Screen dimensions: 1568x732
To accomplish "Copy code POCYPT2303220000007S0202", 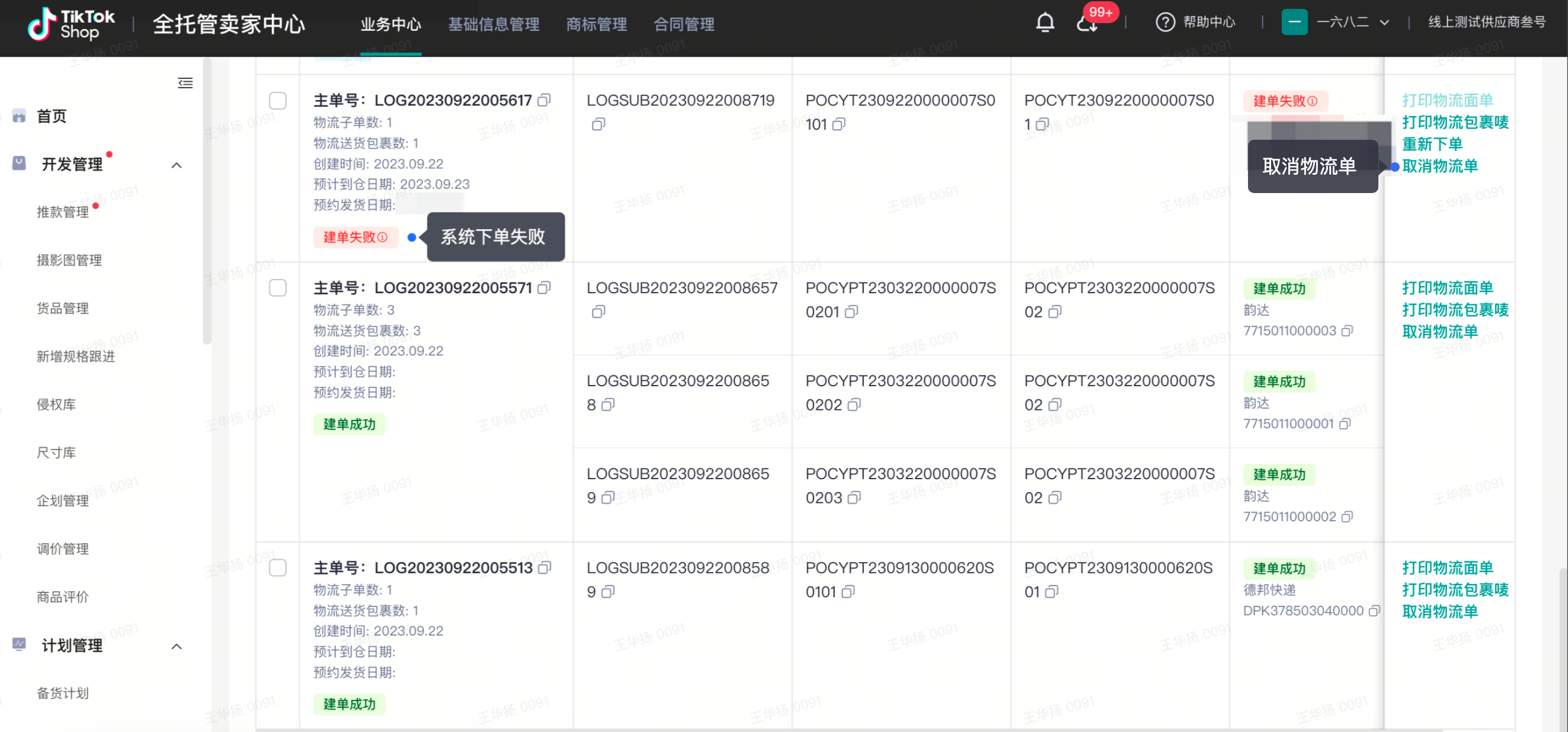I will 854,404.
